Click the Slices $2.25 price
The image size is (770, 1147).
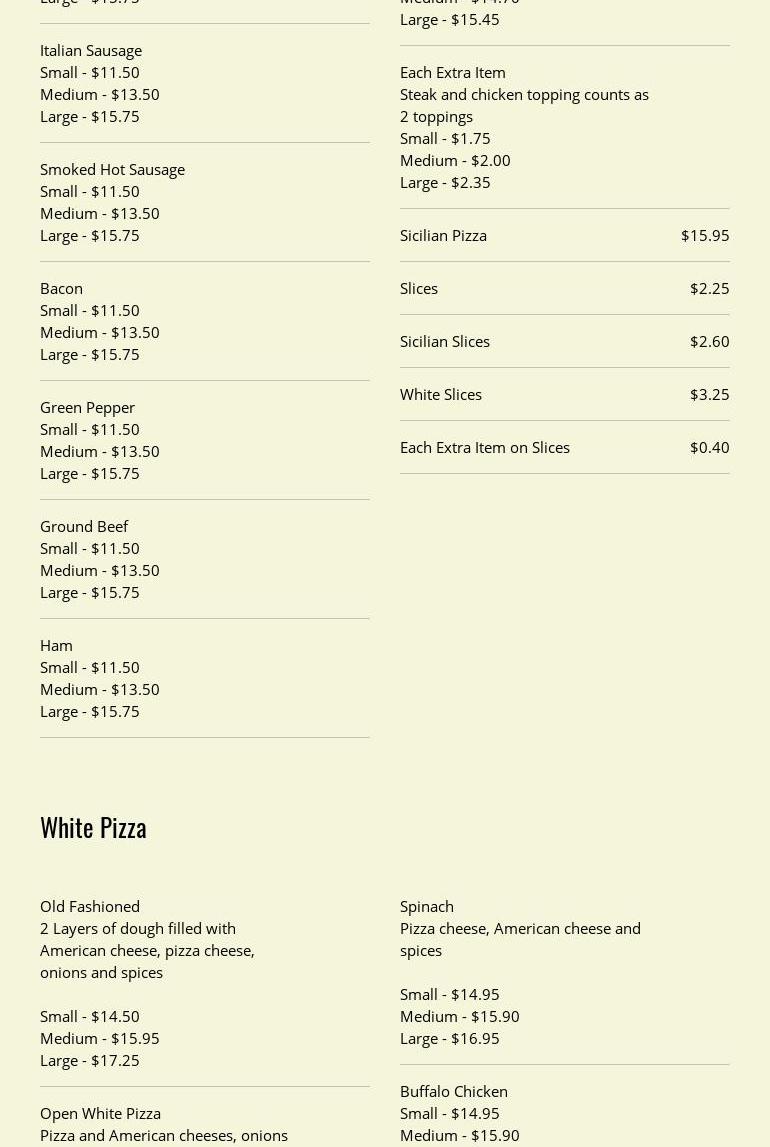click(x=709, y=288)
